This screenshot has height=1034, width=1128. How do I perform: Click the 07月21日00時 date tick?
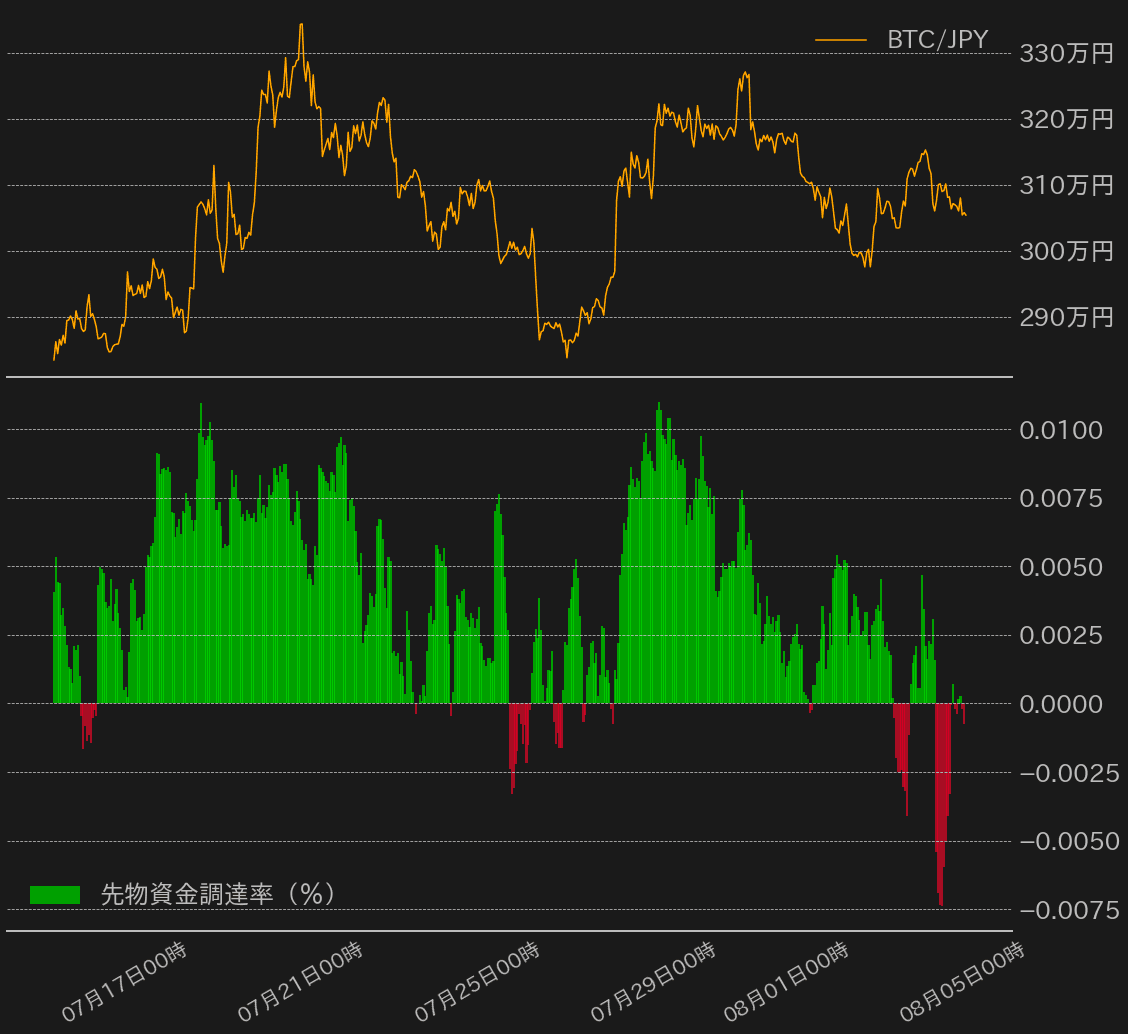tap(300, 982)
